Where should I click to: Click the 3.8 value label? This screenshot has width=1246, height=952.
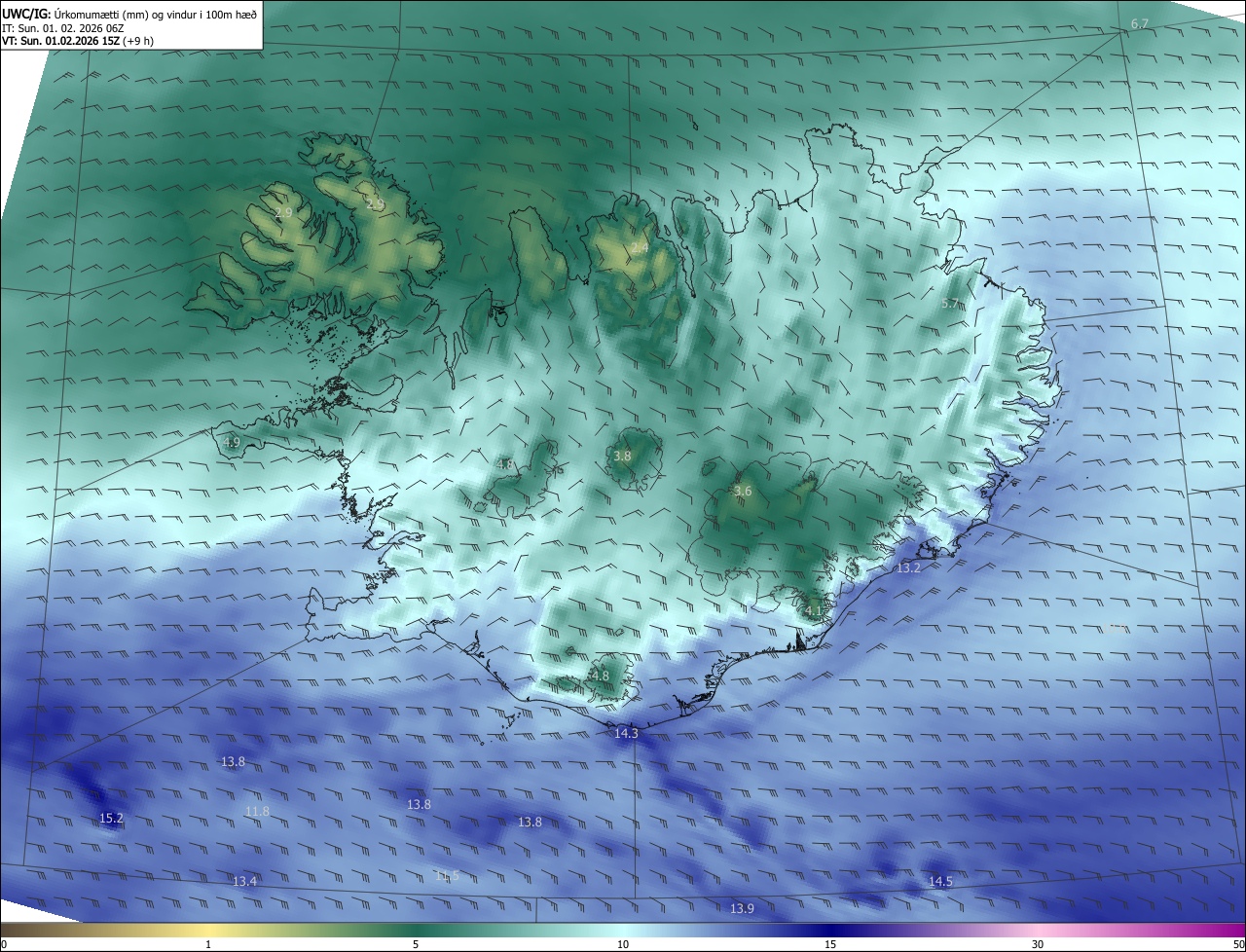622,456
